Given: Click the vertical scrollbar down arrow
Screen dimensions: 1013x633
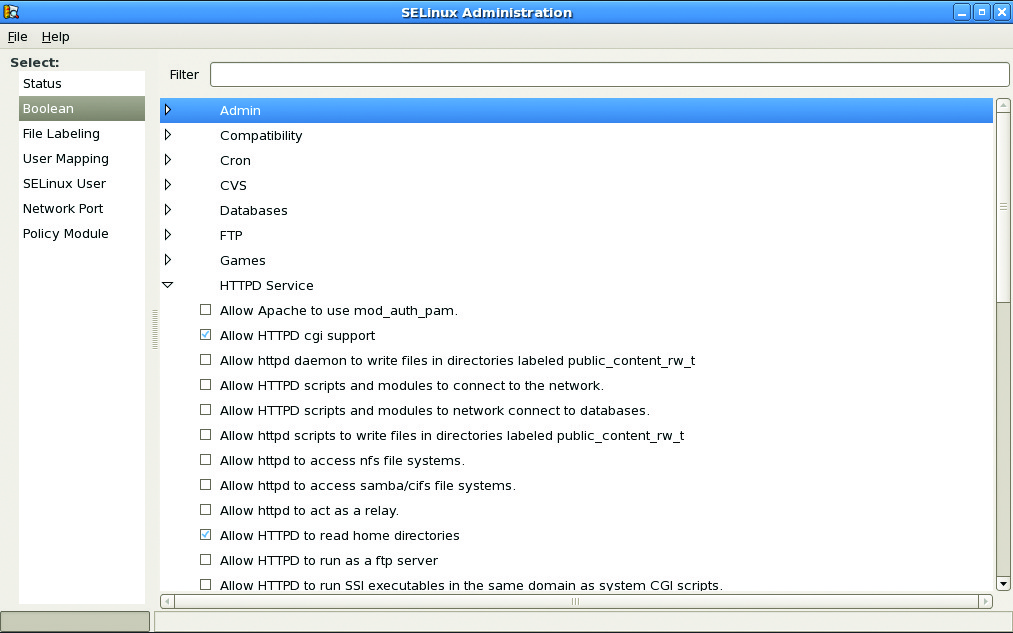Looking at the screenshot, I should (1003, 583).
